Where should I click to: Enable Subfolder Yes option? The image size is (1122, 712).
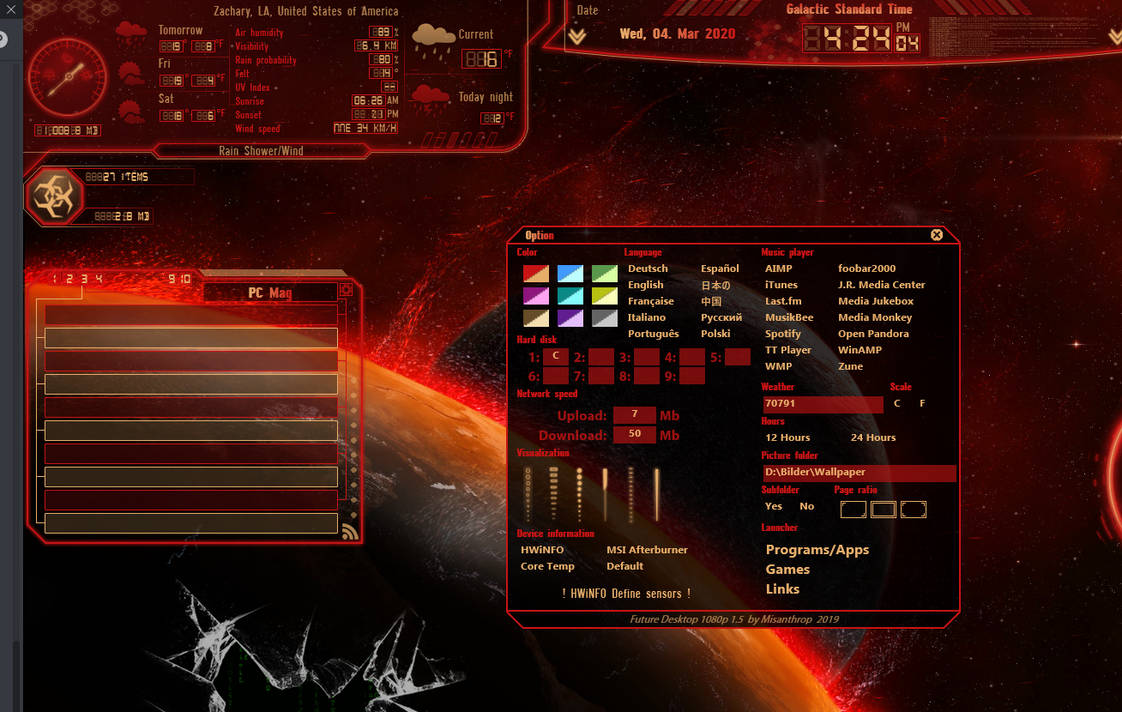tap(772, 506)
